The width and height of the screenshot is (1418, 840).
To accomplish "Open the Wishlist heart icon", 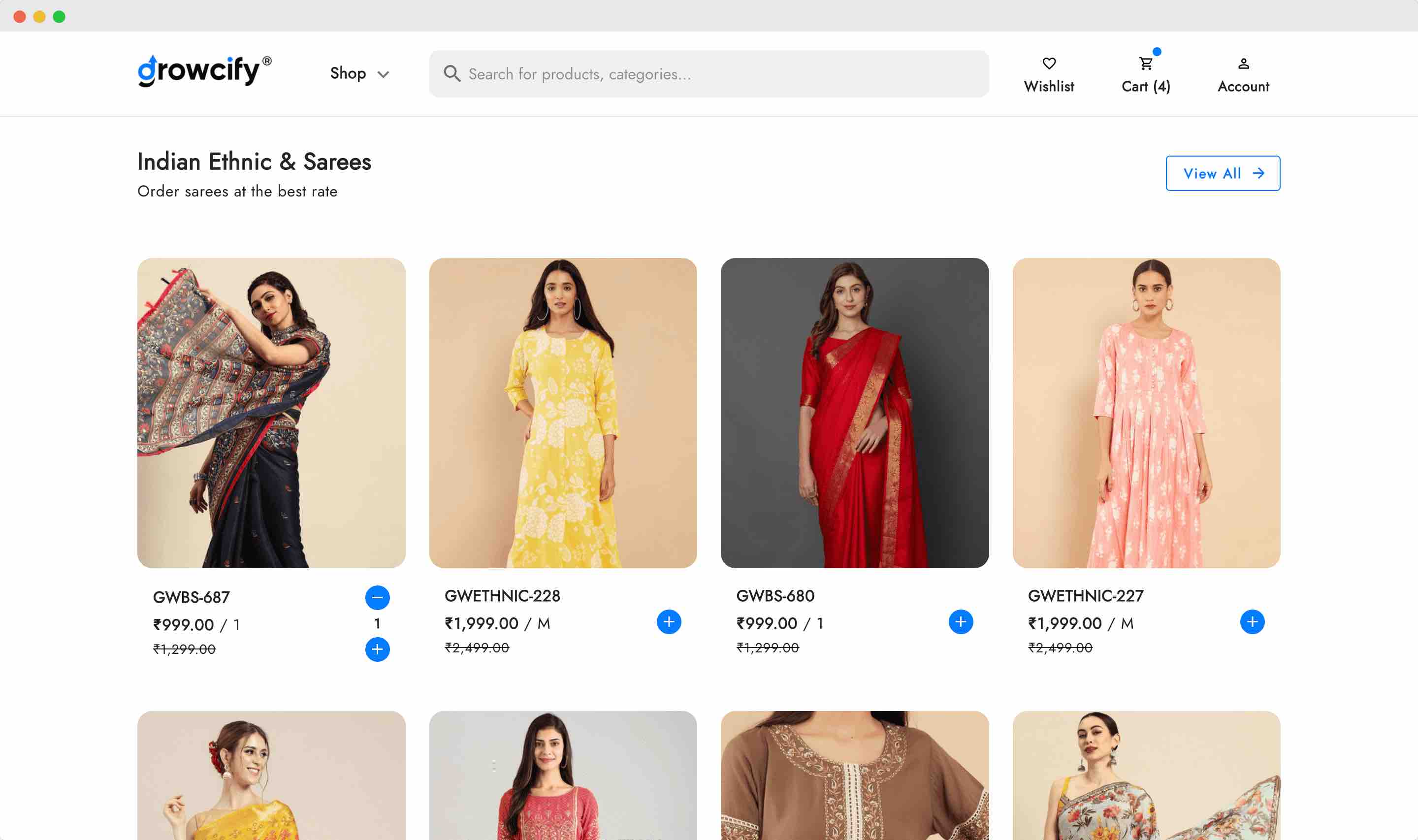I will click(1050, 63).
